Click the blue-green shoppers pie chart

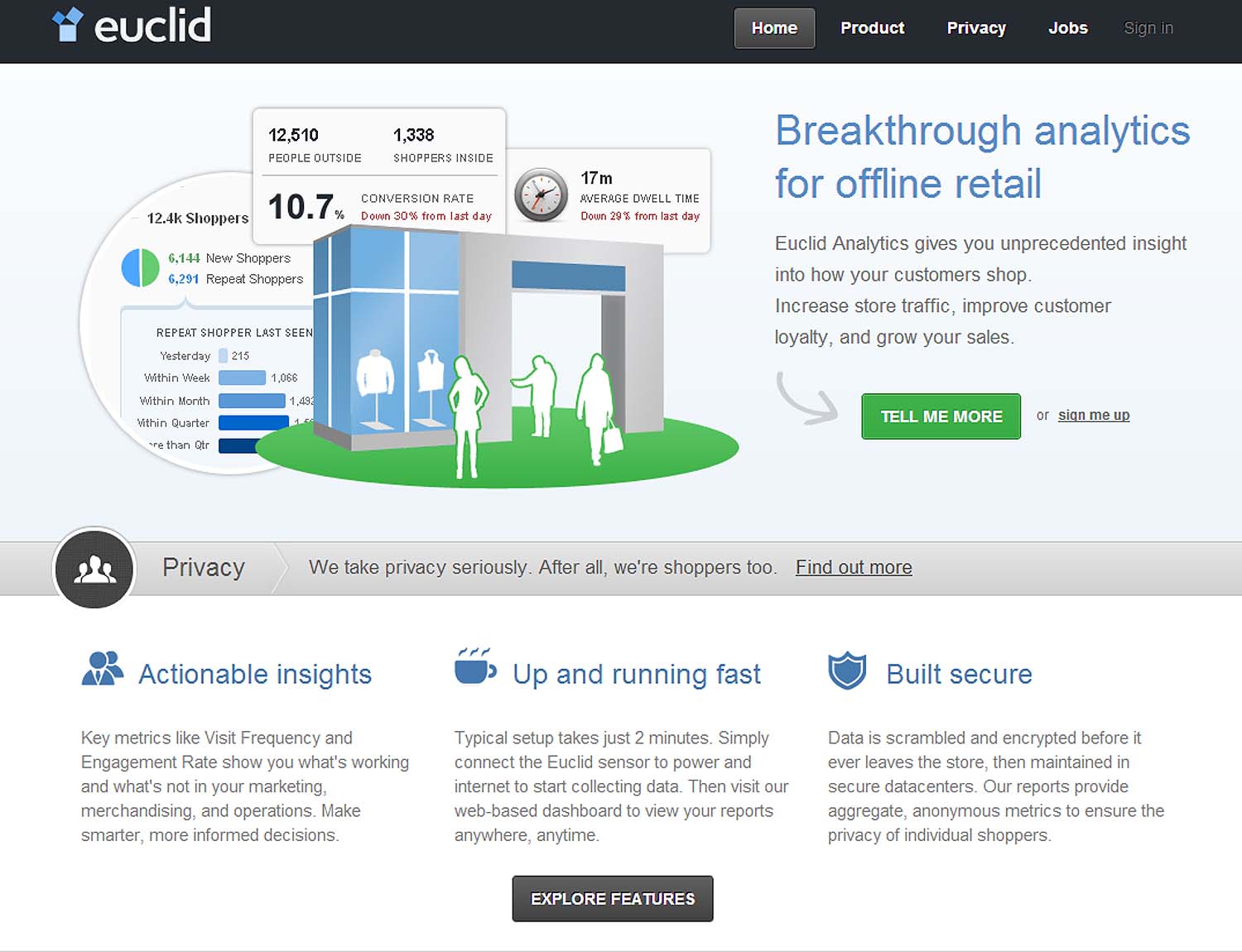(x=139, y=267)
